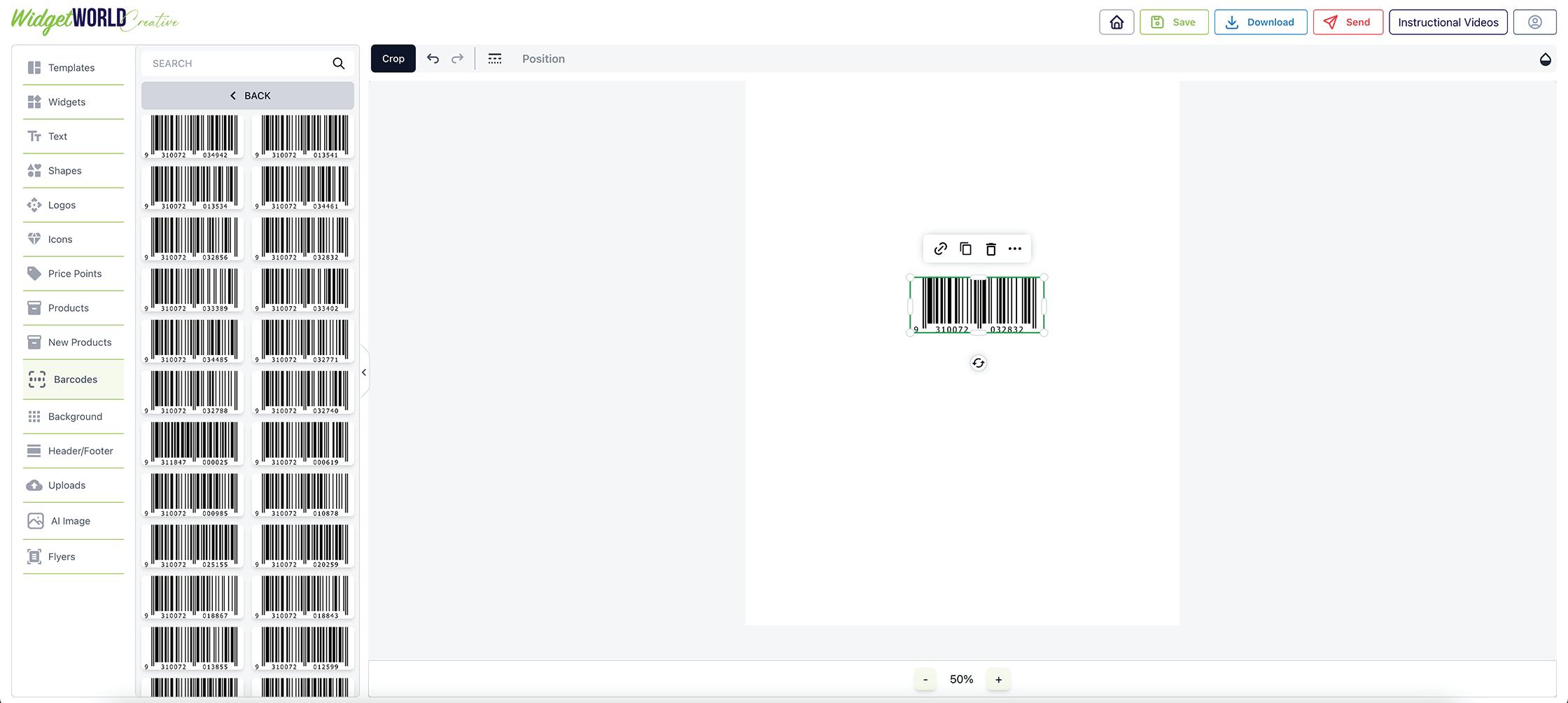
Task: Download the design file
Action: [1261, 22]
